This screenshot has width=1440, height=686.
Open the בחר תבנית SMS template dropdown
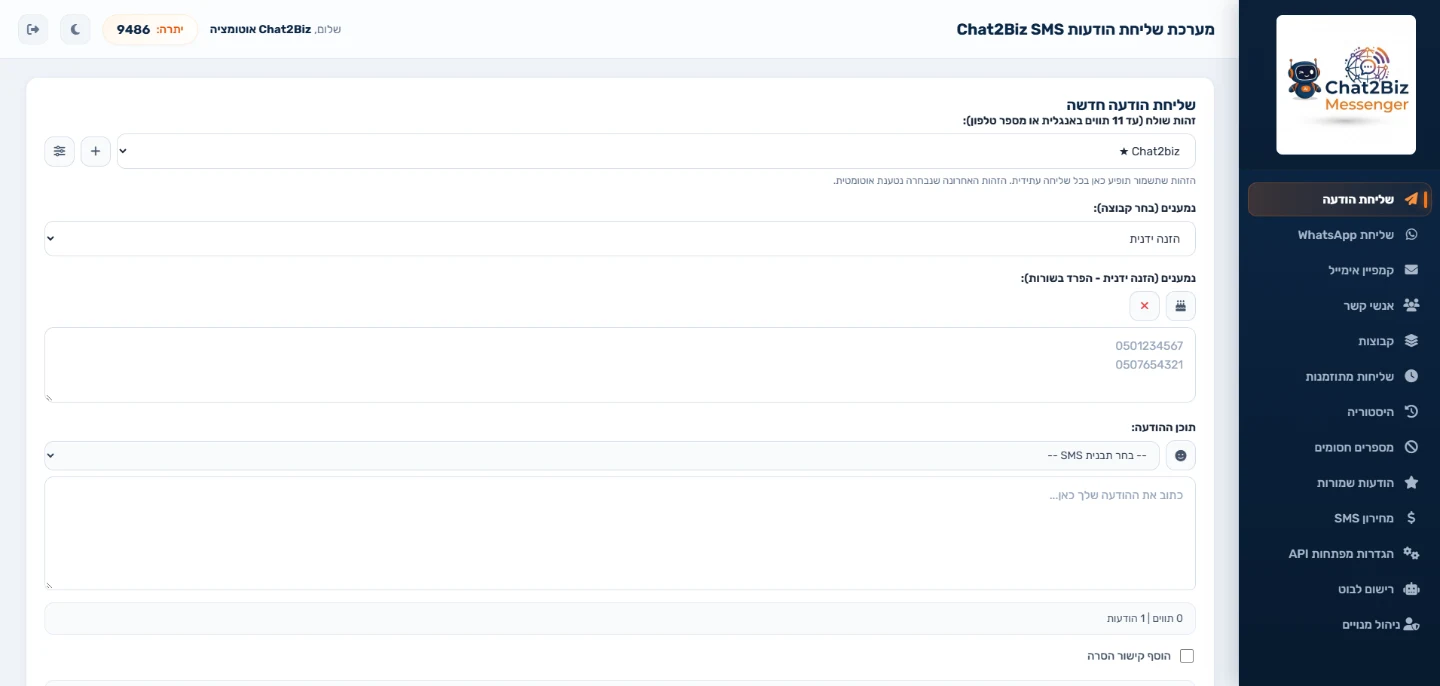(602, 456)
